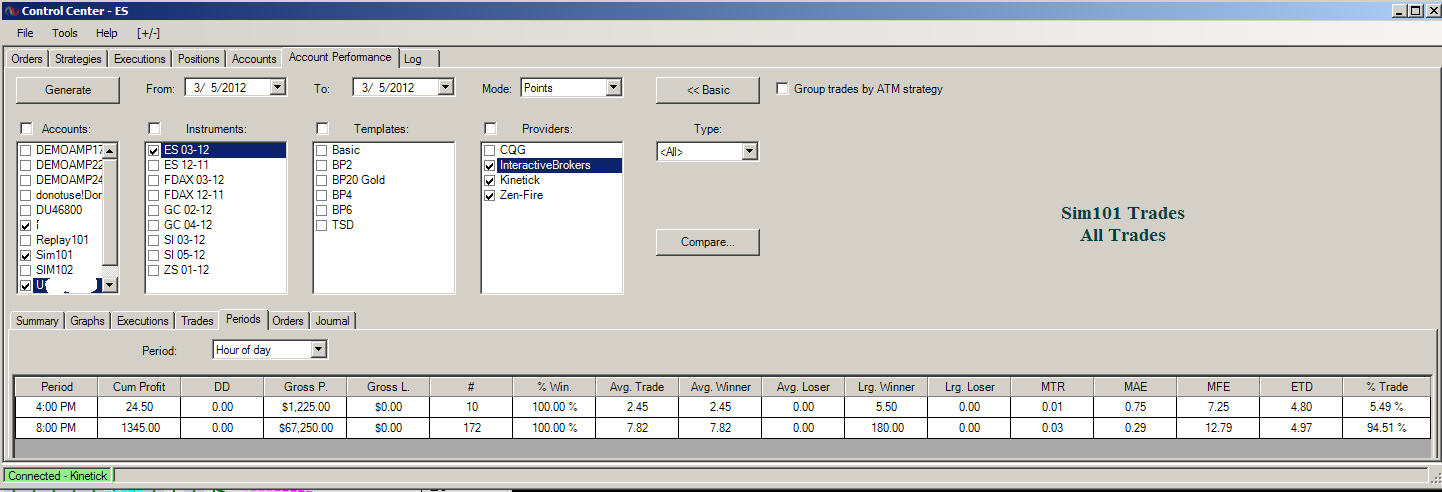1442x492 pixels.
Task: Click Accounts list scroll down arrow
Action: pyautogui.click(x=110, y=285)
